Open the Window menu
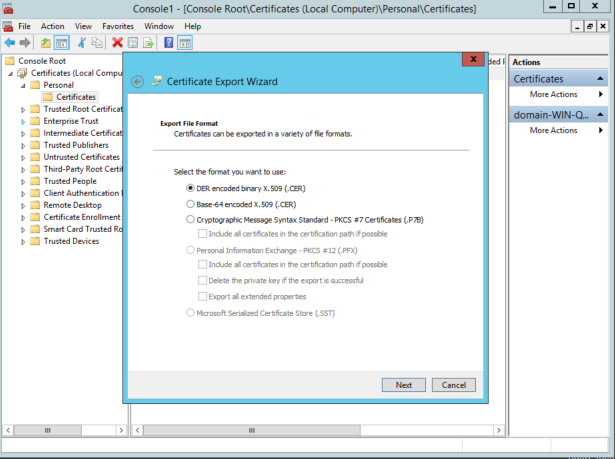Image resolution: width=615 pixels, height=459 pixels. point(159,26)
